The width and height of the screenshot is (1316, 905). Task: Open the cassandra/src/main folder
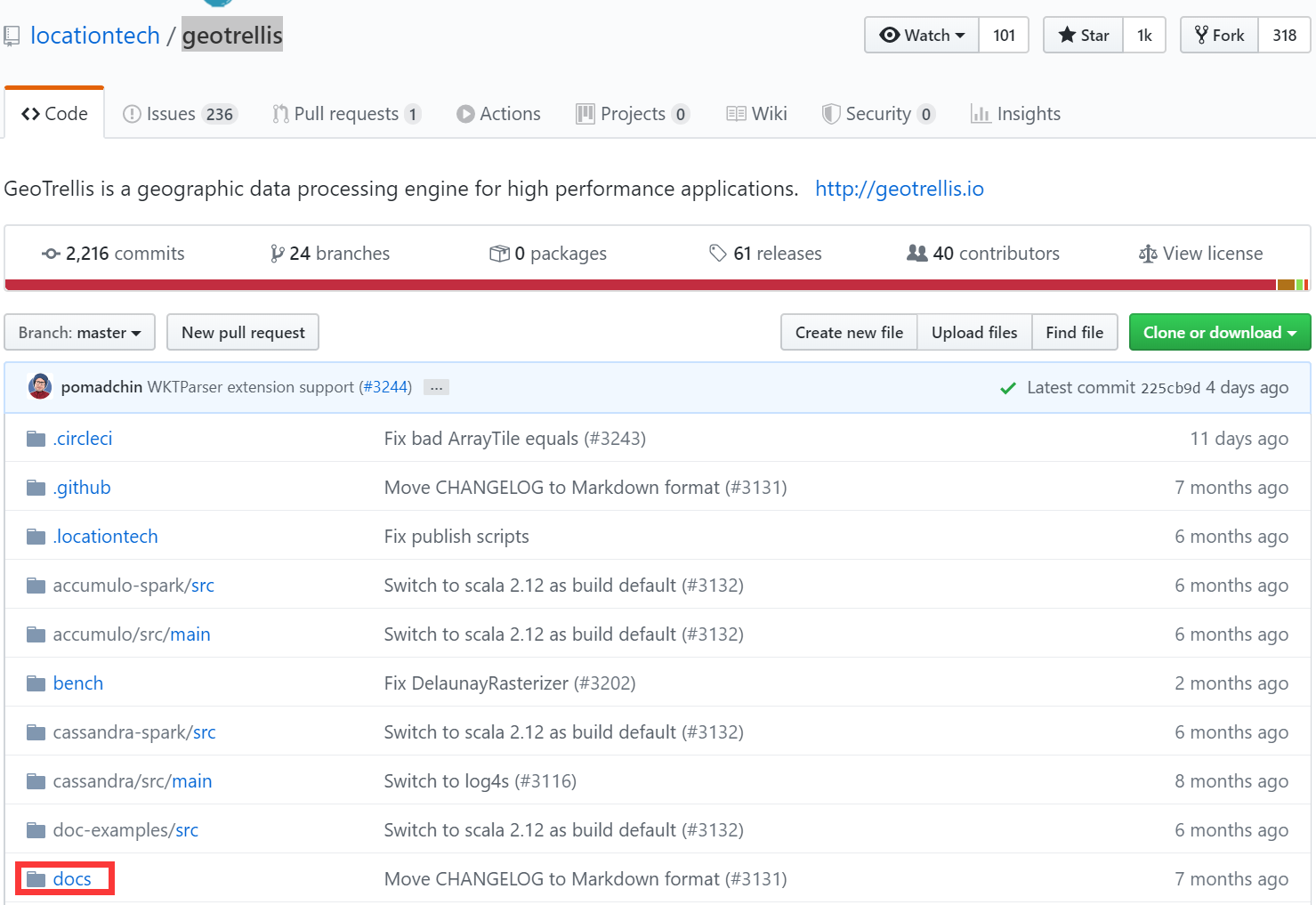click(133, 781)
